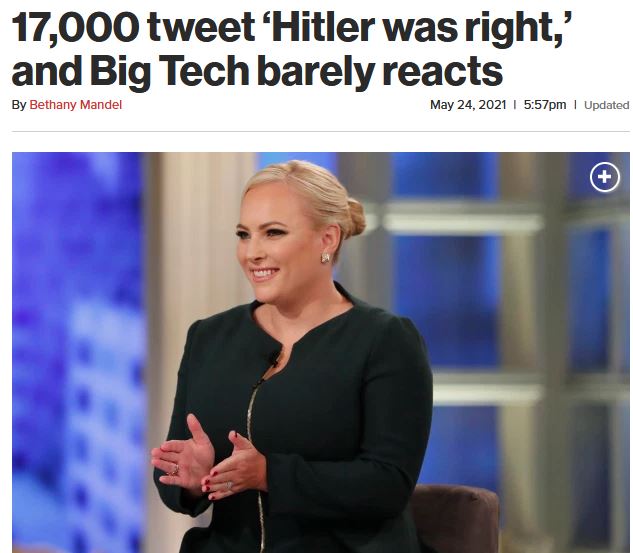Click the '5:57pm' publish time

(545, 105)
